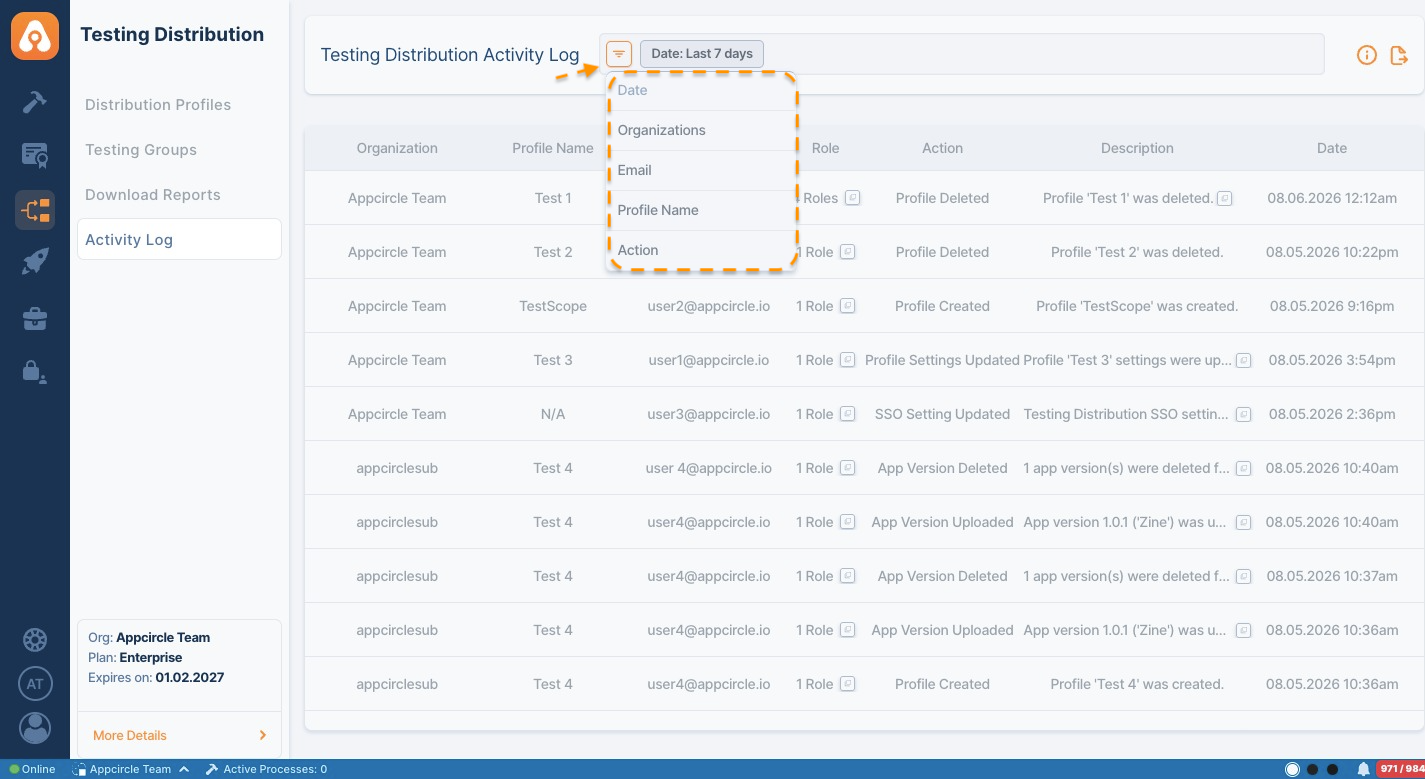Expand description icon in 10:37am App Version Deleted row

1243,576
